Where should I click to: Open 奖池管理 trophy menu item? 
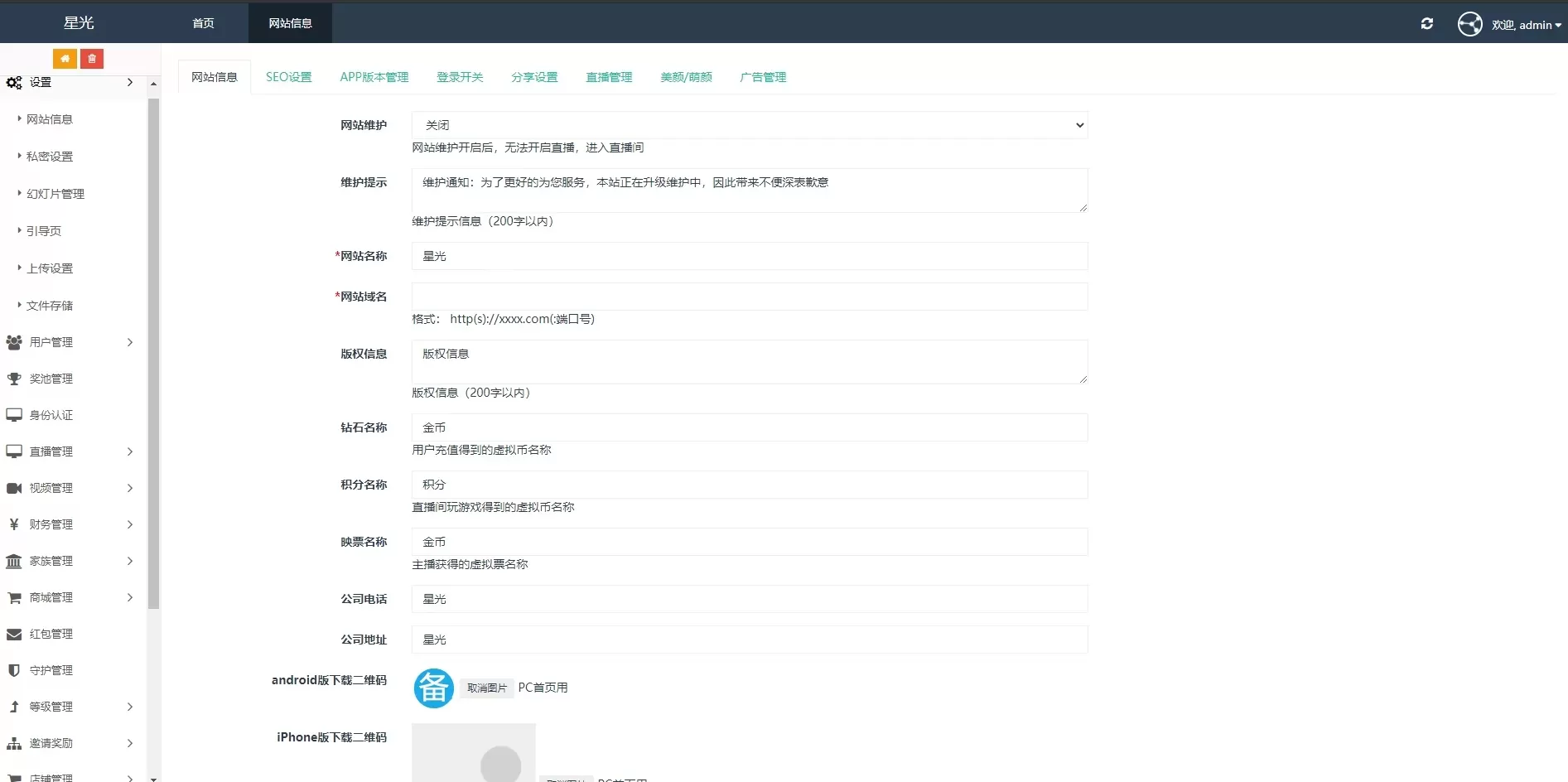tap(51, 379)
